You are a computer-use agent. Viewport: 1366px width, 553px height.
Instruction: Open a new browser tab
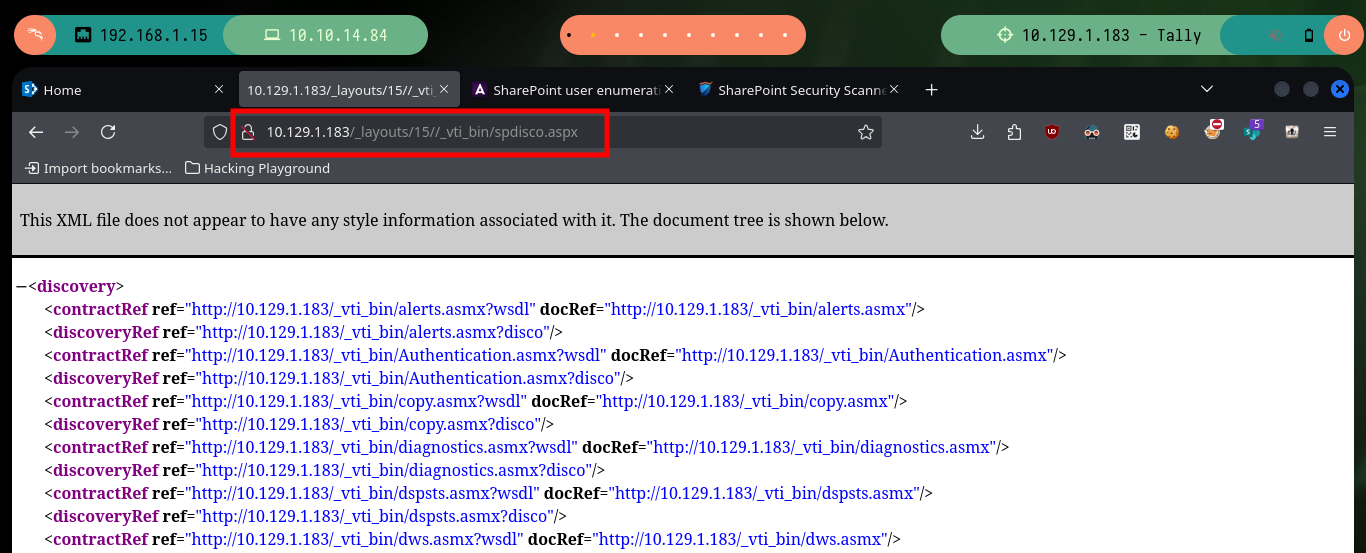pyautogui.click(x=931, y=90)
